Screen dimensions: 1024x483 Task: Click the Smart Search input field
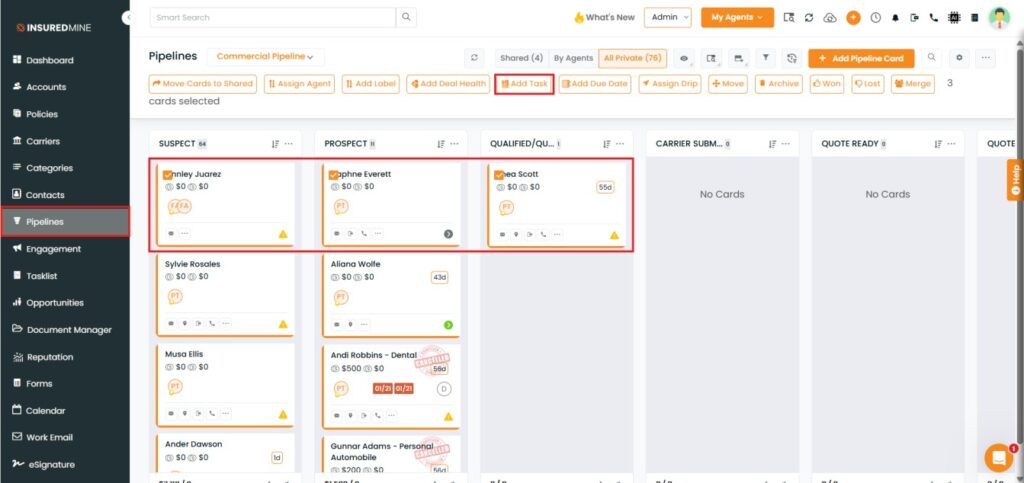pyautogui.click(x=273, y=17)
